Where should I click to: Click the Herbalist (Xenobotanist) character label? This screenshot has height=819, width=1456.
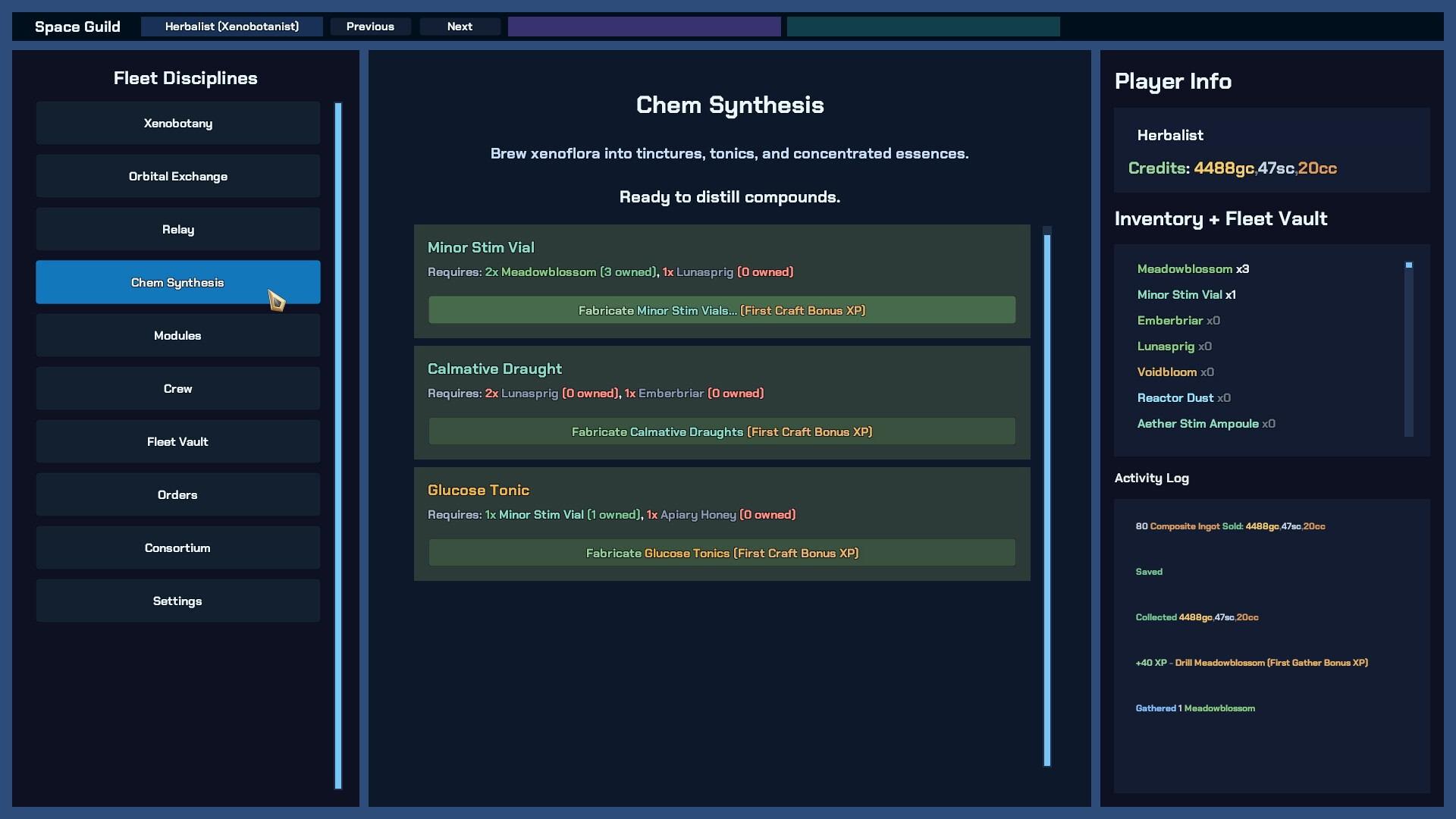231,27
